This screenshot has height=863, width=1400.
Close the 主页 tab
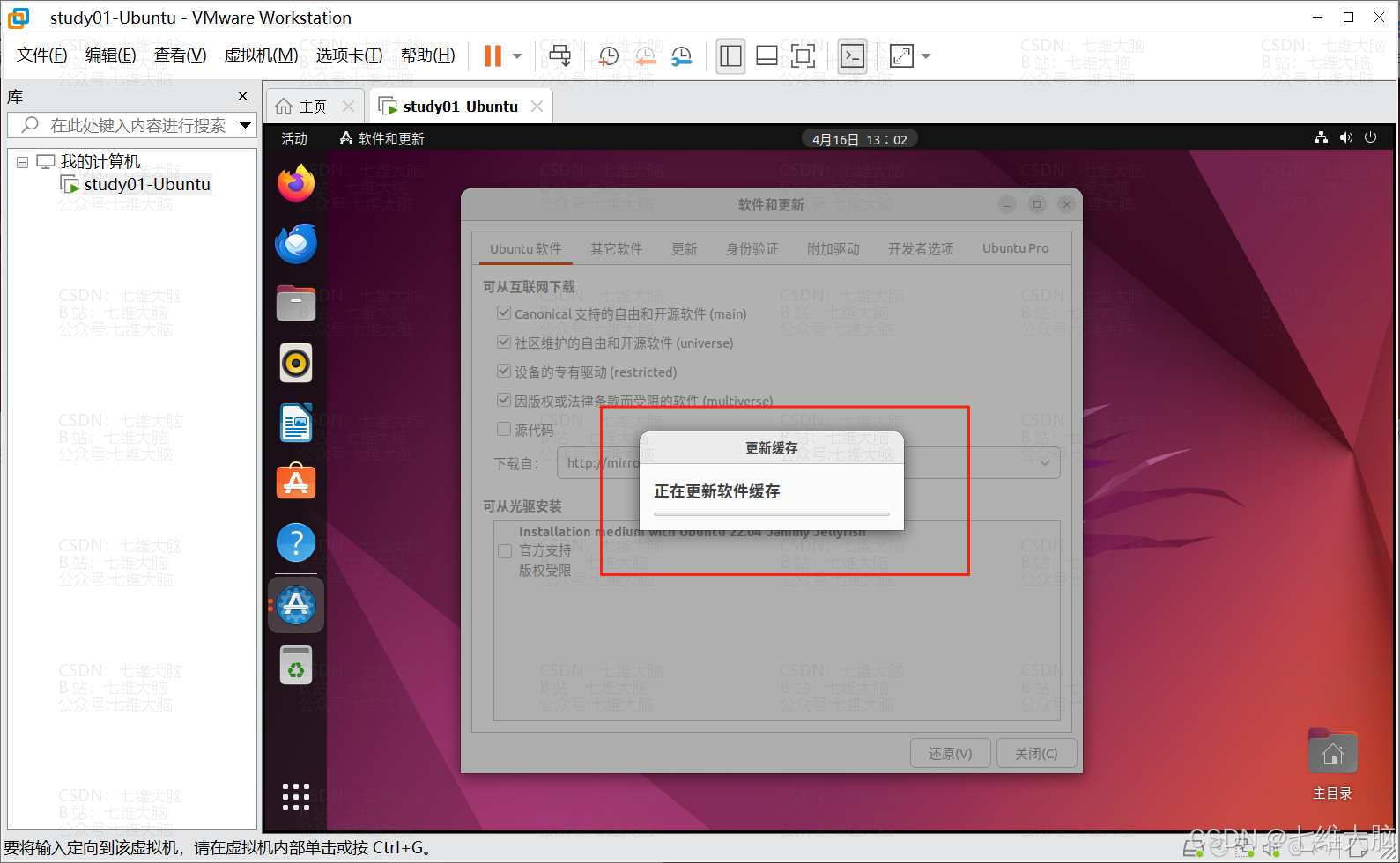coord(348,107)
